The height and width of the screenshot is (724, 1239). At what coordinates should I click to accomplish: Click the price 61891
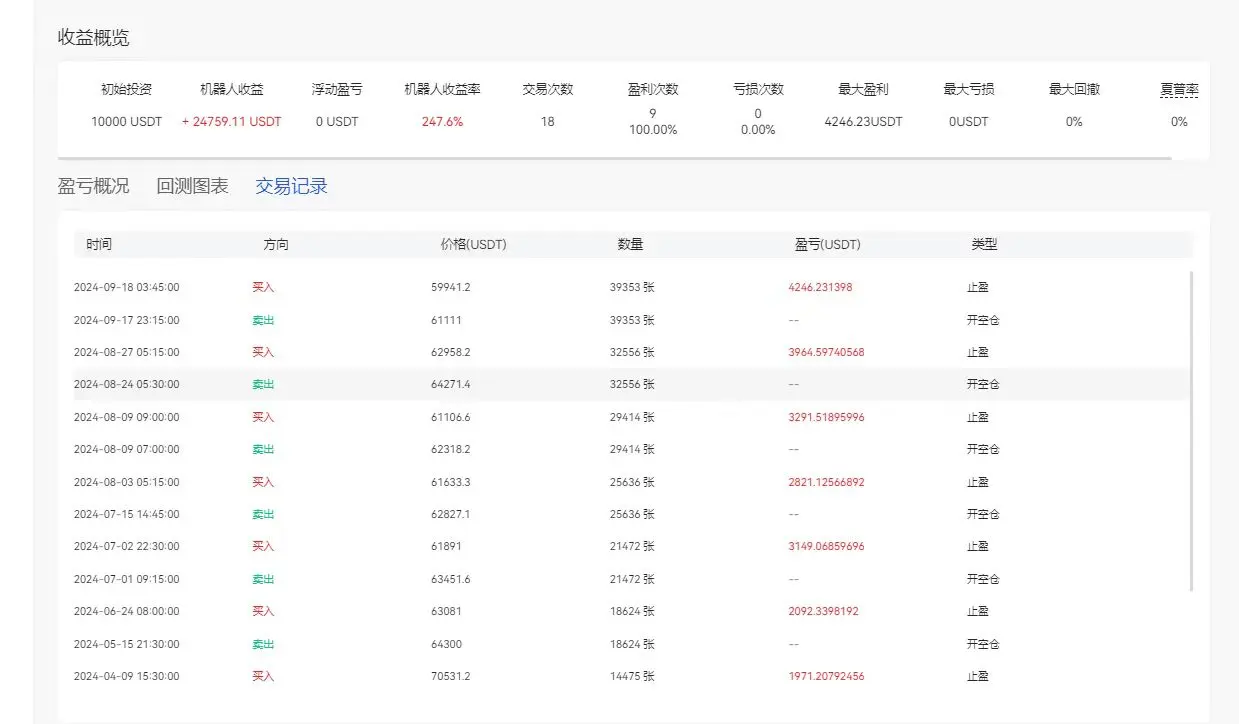446,546
